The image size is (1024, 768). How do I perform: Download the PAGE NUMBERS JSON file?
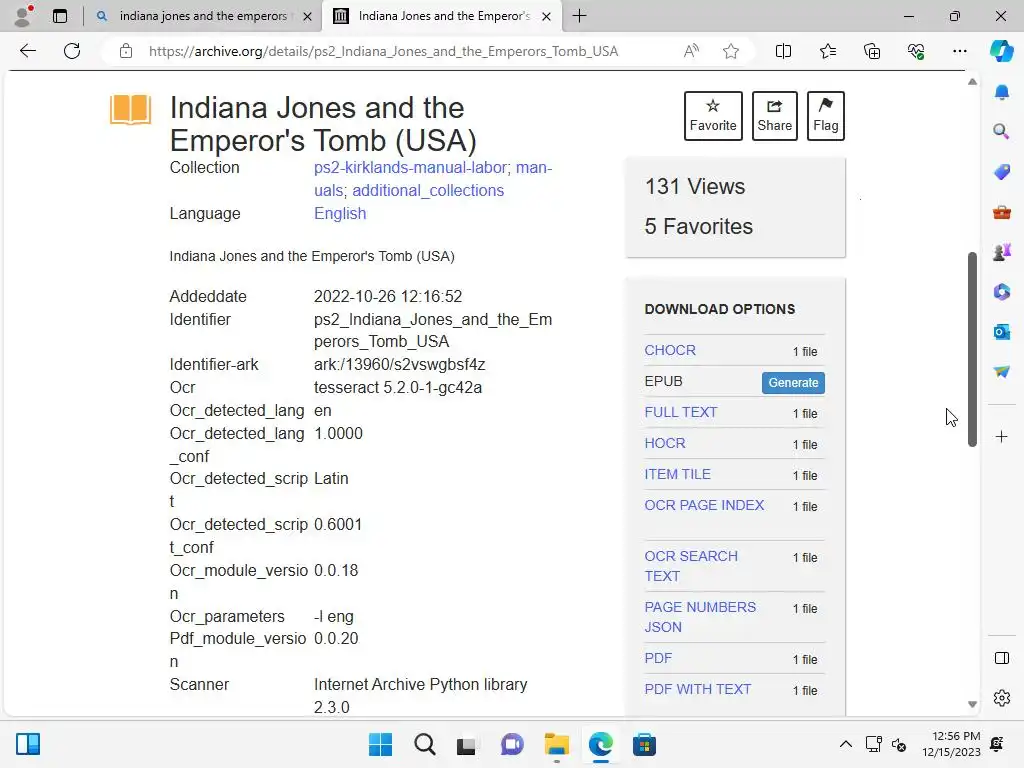click(x=700, y=616)
